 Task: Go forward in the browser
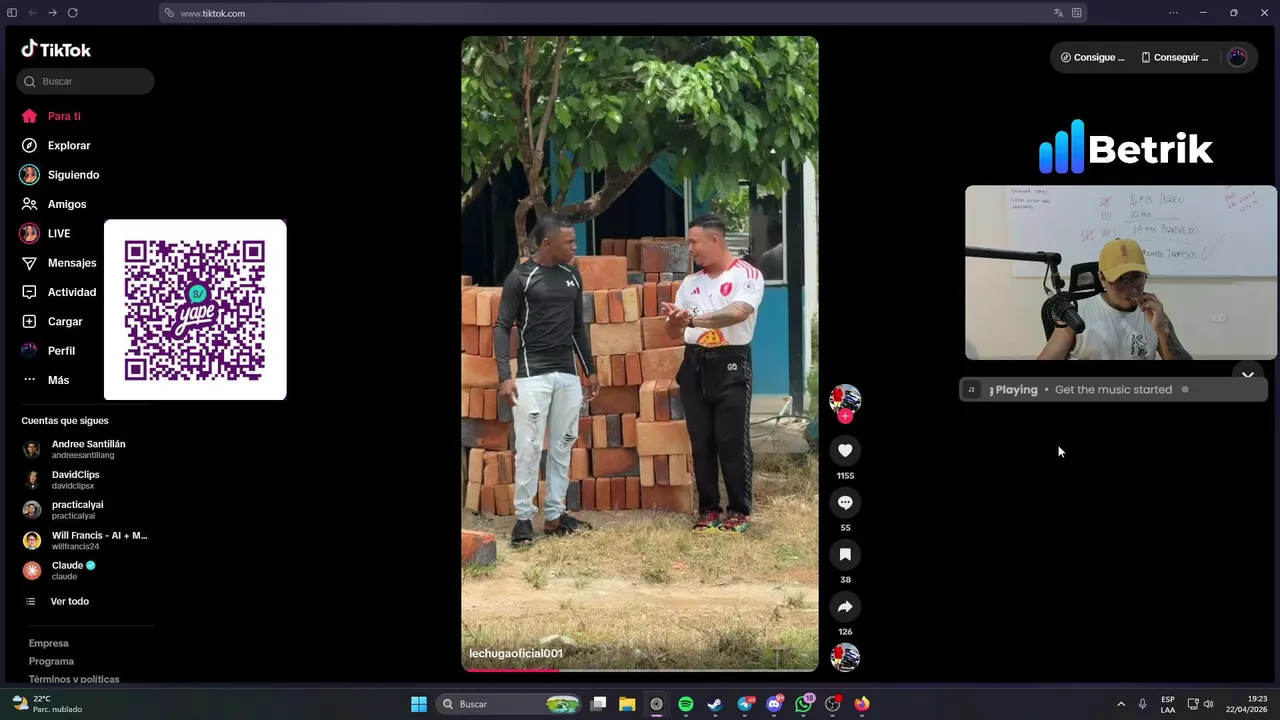point(52,13)
